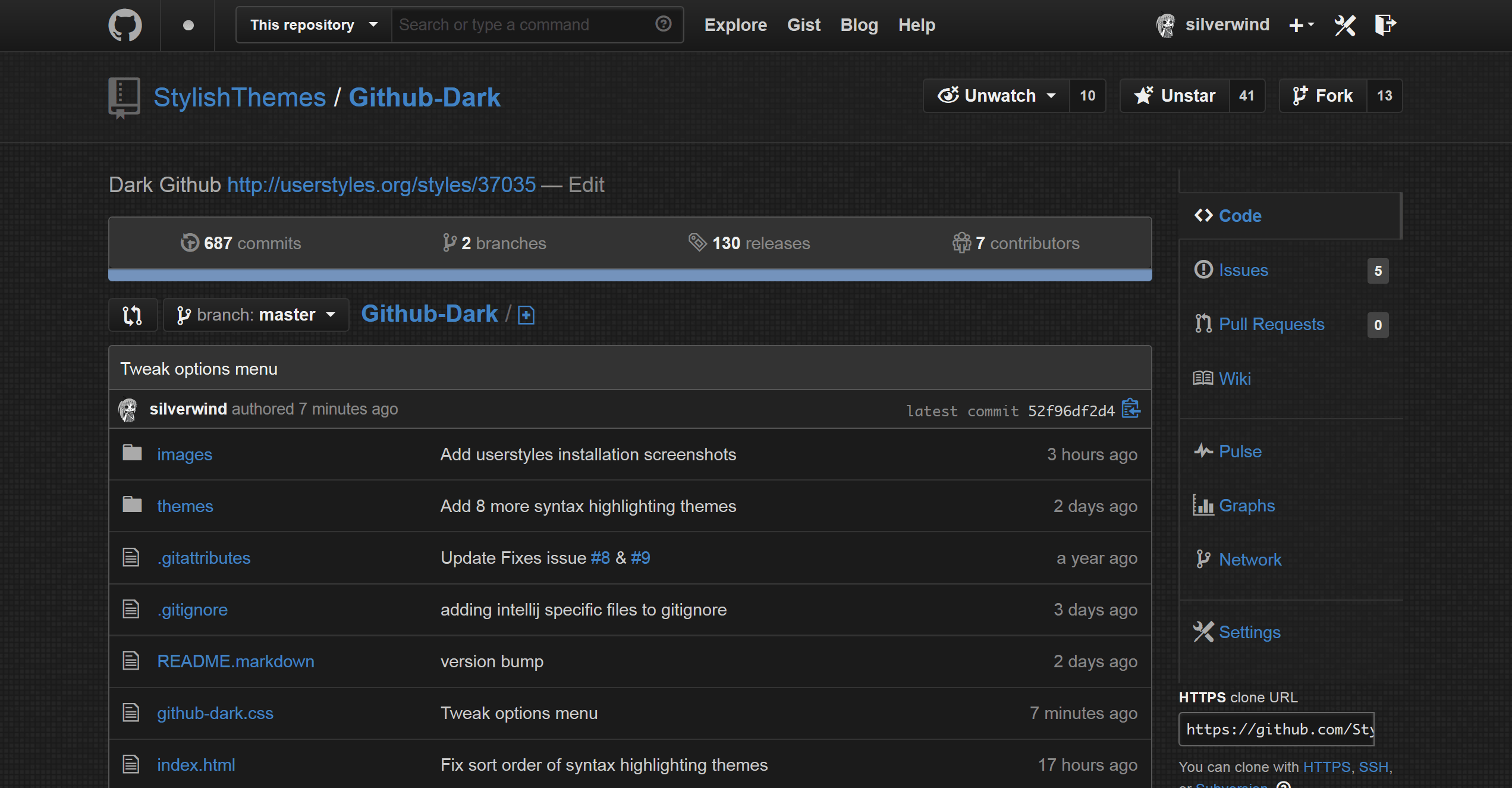This screenshot has width=1512, height=788.
Task: Open the Blog menu item
Action: coord(859,25)
